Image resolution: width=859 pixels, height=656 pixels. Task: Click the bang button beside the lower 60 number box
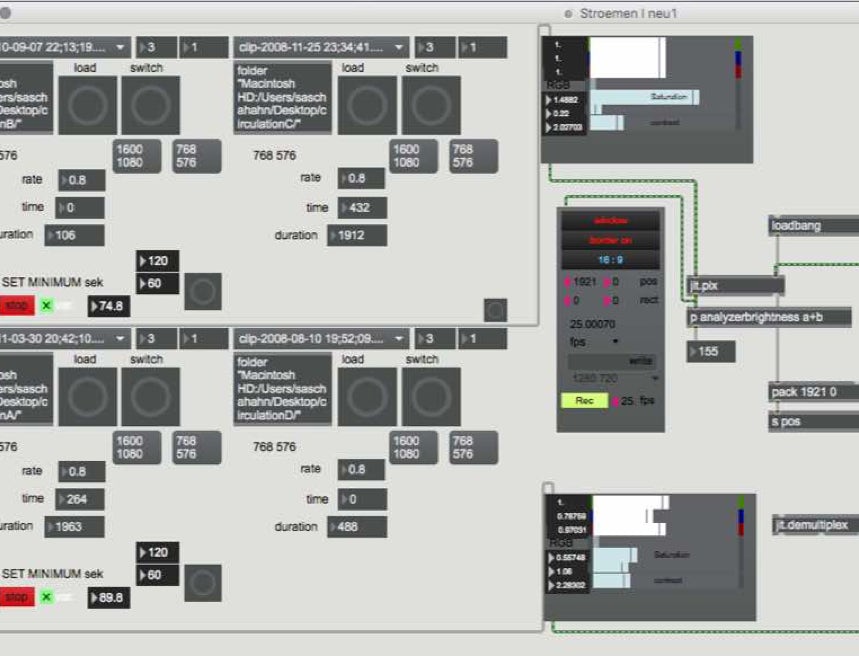[203, 582]
